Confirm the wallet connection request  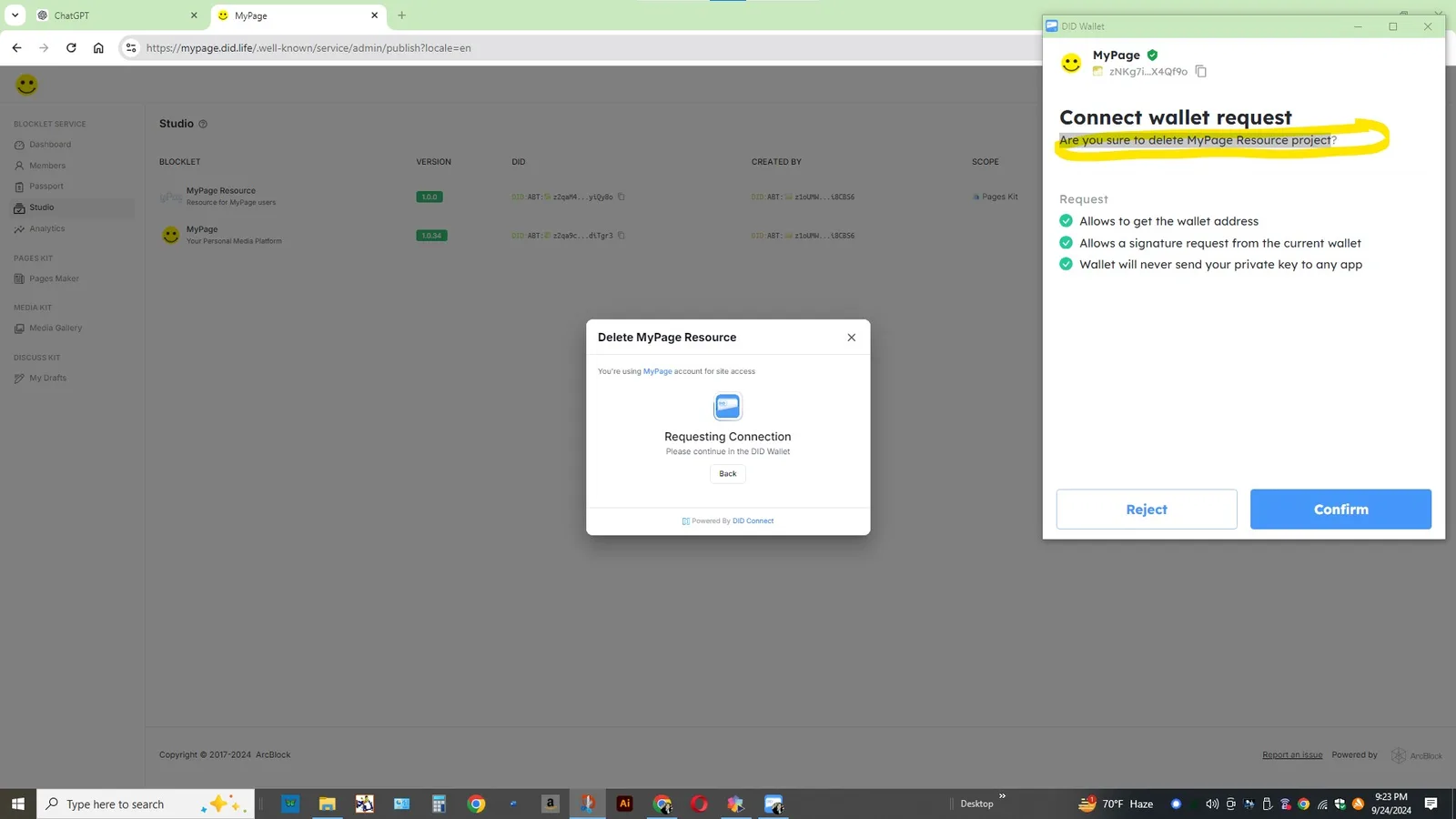tap(1340, 510)
